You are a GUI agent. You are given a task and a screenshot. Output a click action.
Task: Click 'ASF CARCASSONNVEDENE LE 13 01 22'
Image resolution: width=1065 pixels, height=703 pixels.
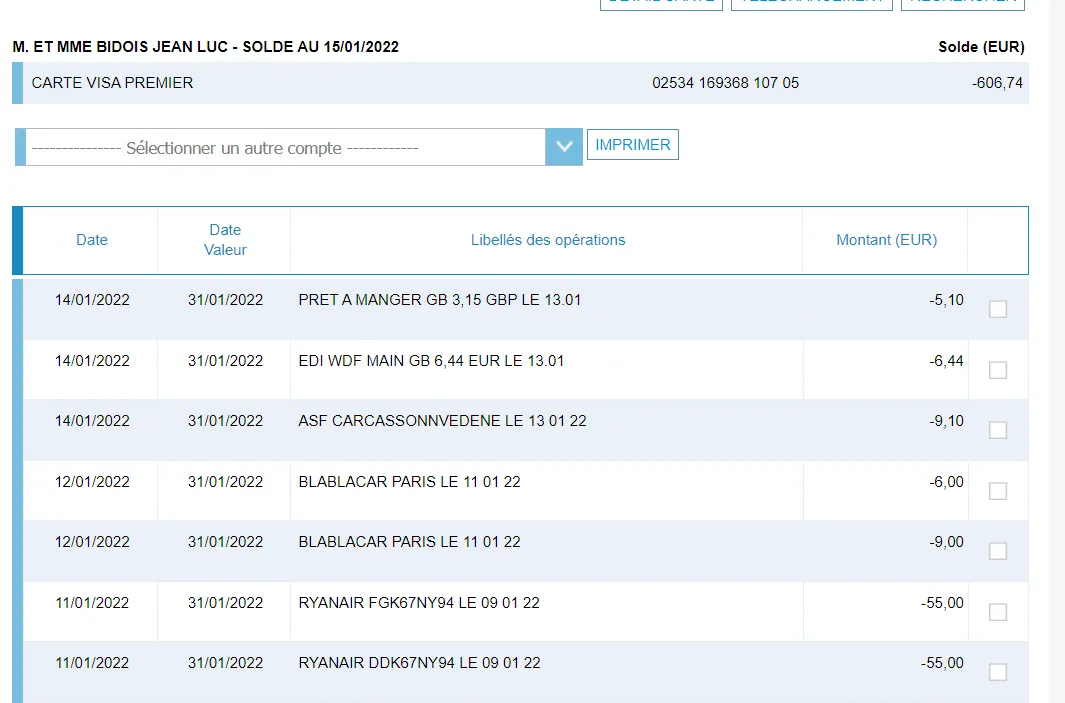coord(442,421)
